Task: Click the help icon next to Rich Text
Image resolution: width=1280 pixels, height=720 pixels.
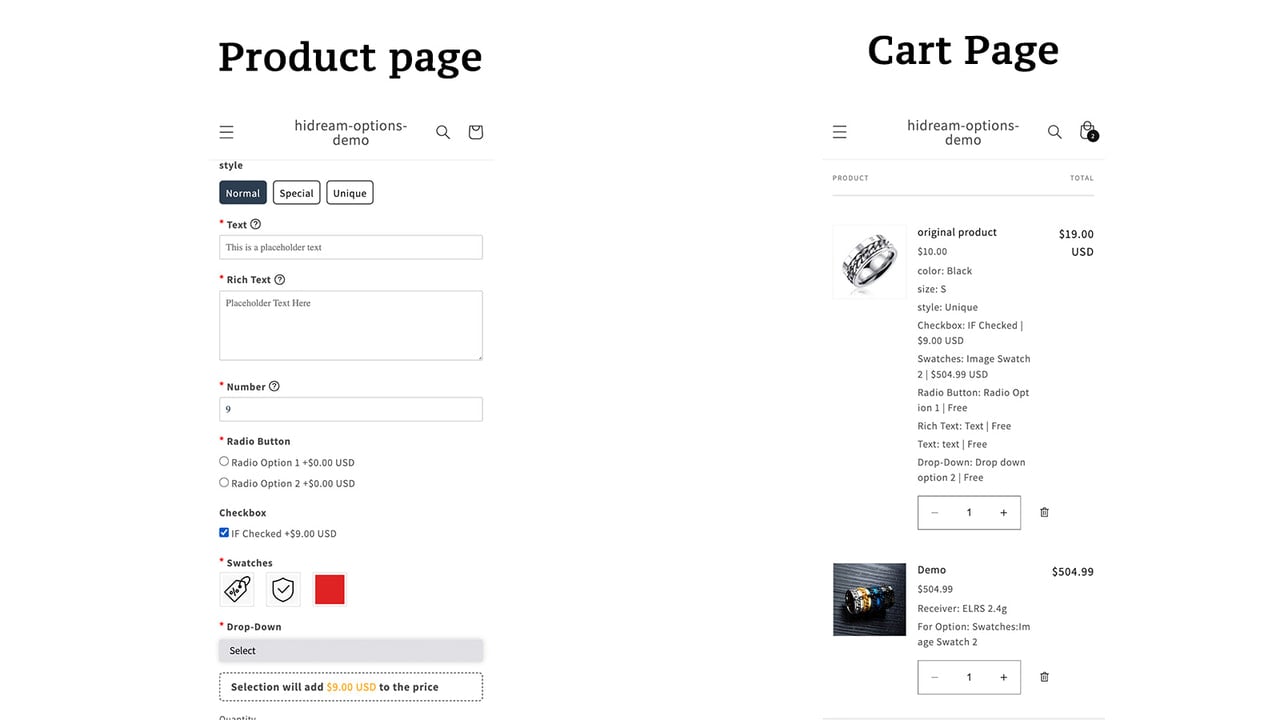Action: click(280, 280)
